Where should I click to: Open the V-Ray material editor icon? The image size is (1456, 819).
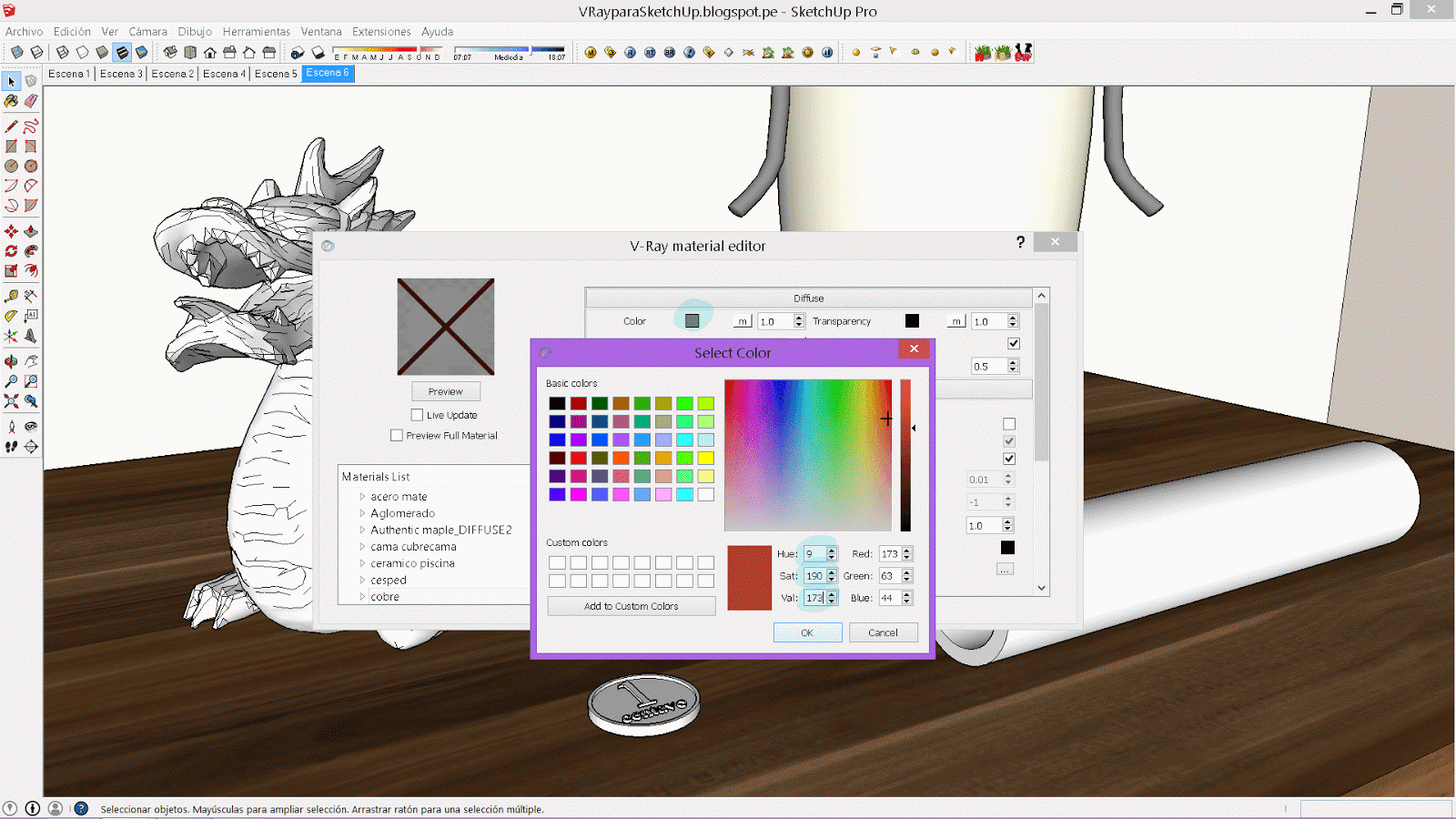(591, 52)
